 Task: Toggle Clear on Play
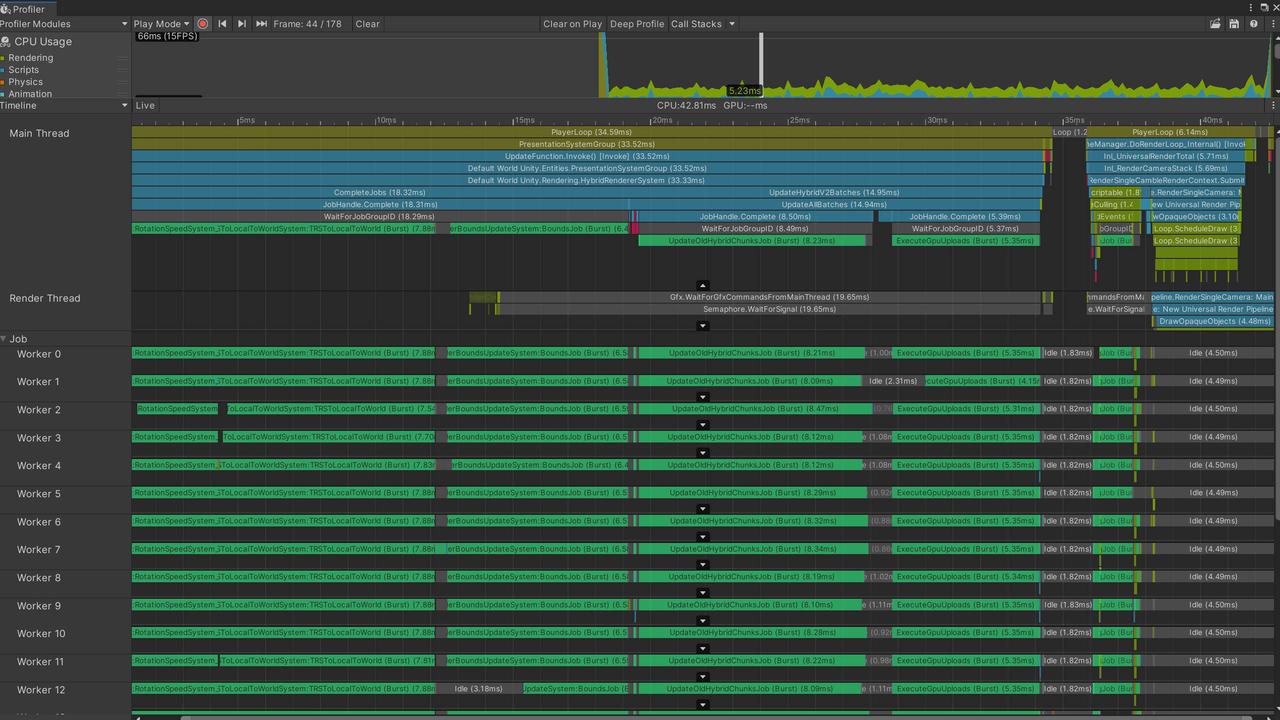(x=572, y=24)
